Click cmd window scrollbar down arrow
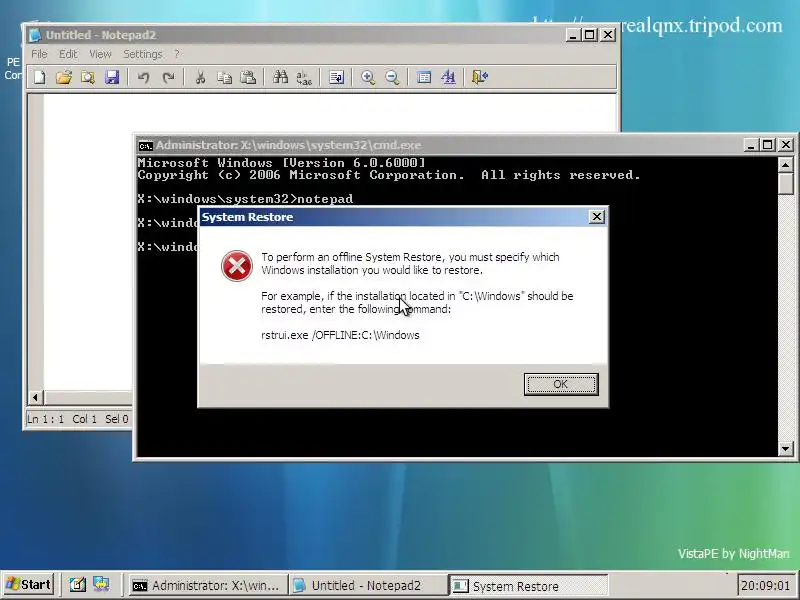This screenshot has height=600, width=800. pyautogui.click(x=786, y=449)
